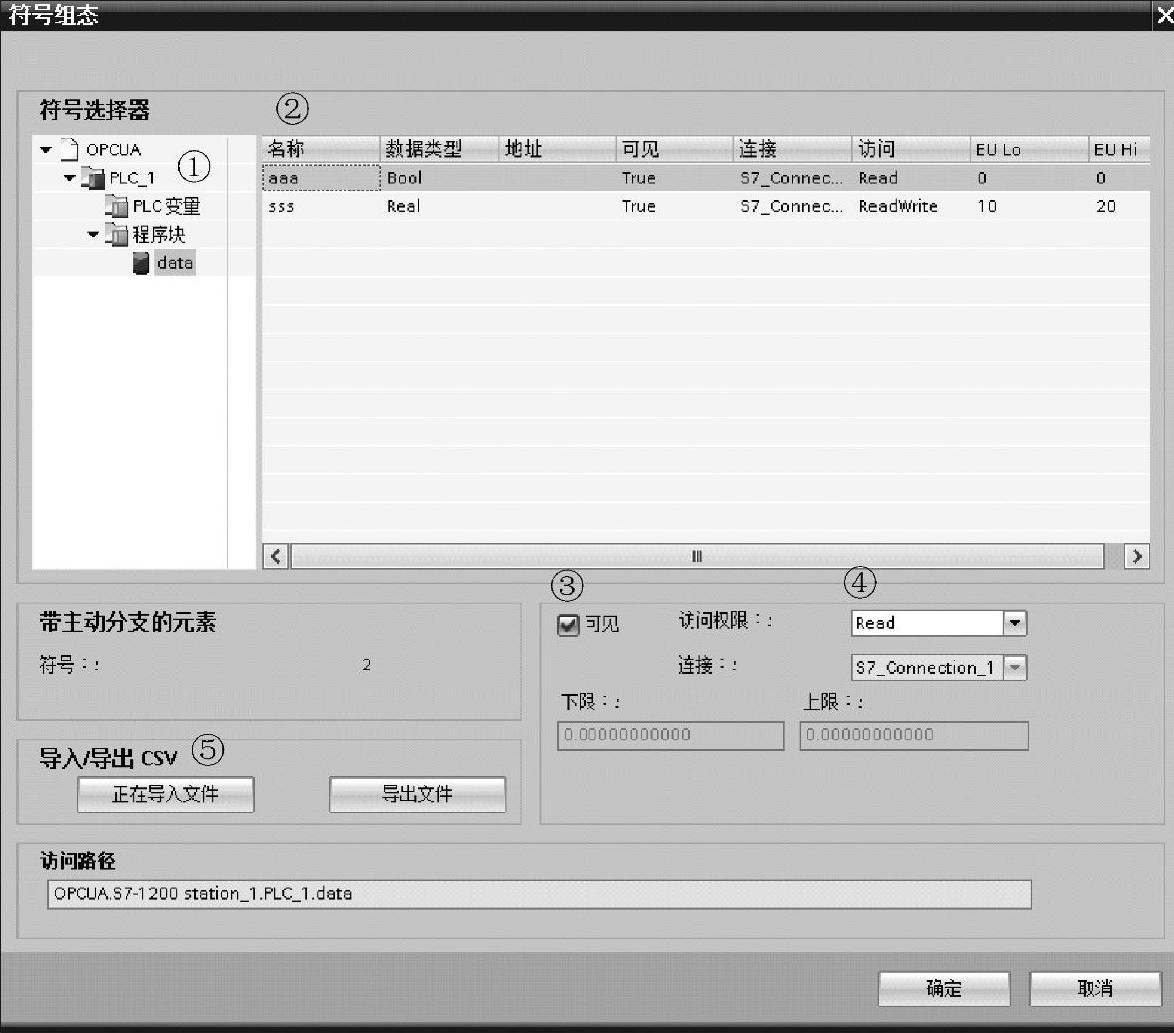
Task: Click the PLC变量 folder icon
Action: [x=116, y=206]
